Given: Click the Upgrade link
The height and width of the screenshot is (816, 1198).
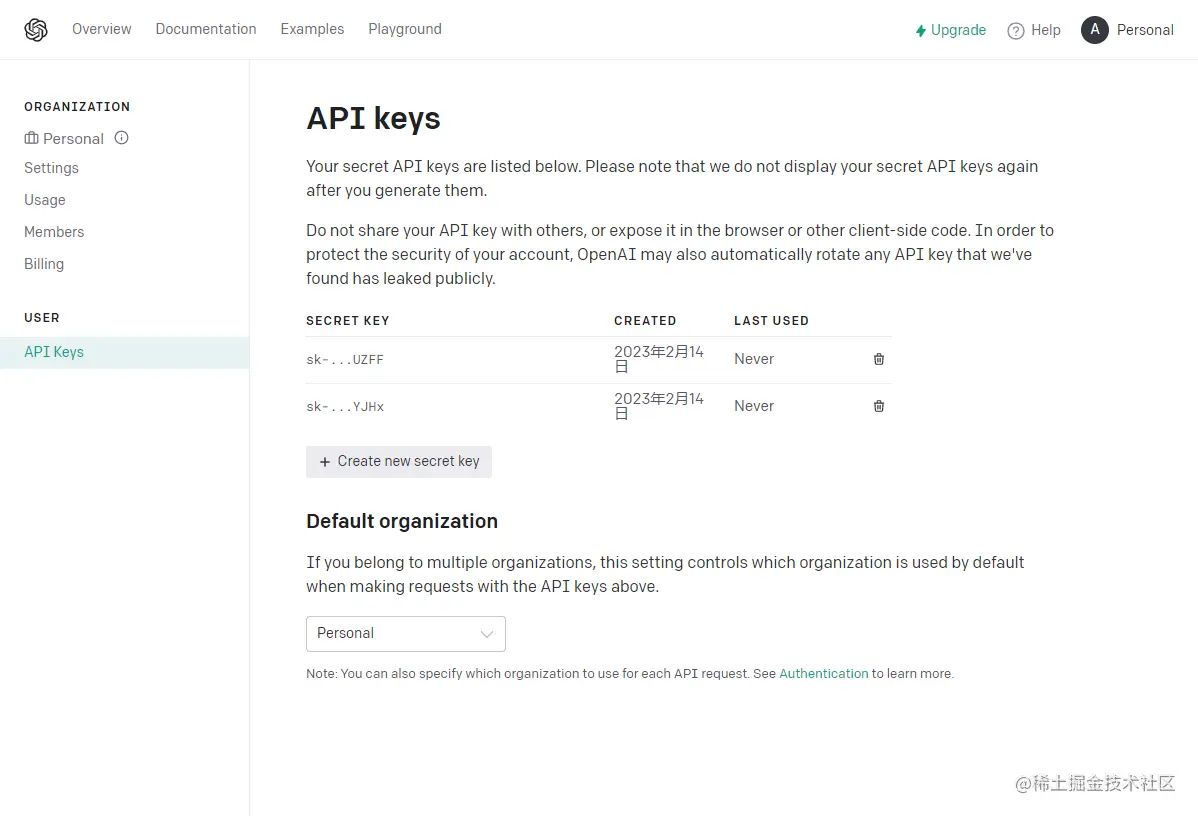Looking at the screenshot, I should point(958,30).
